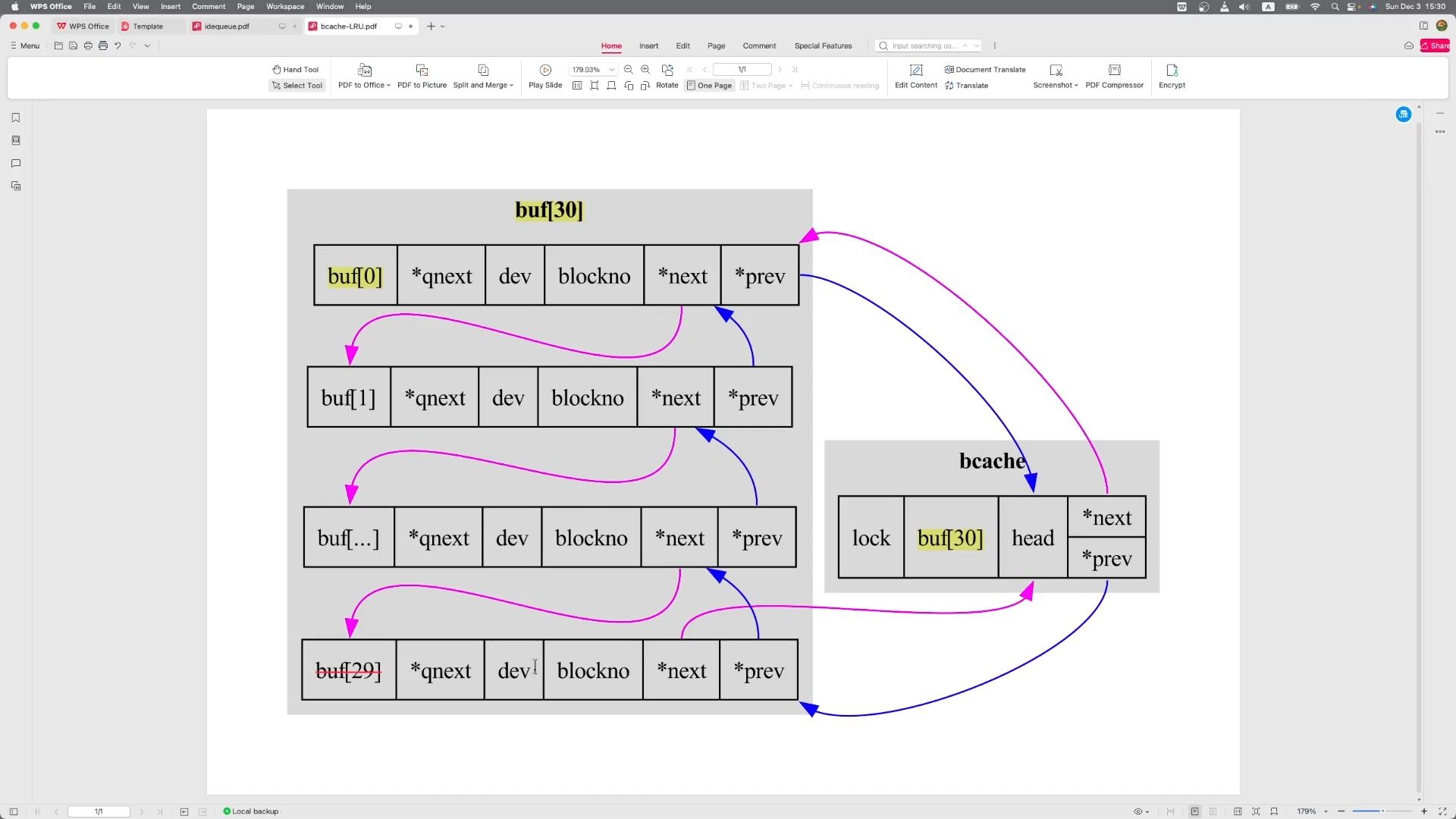Click the zoom plus button in status bar

1424,811
